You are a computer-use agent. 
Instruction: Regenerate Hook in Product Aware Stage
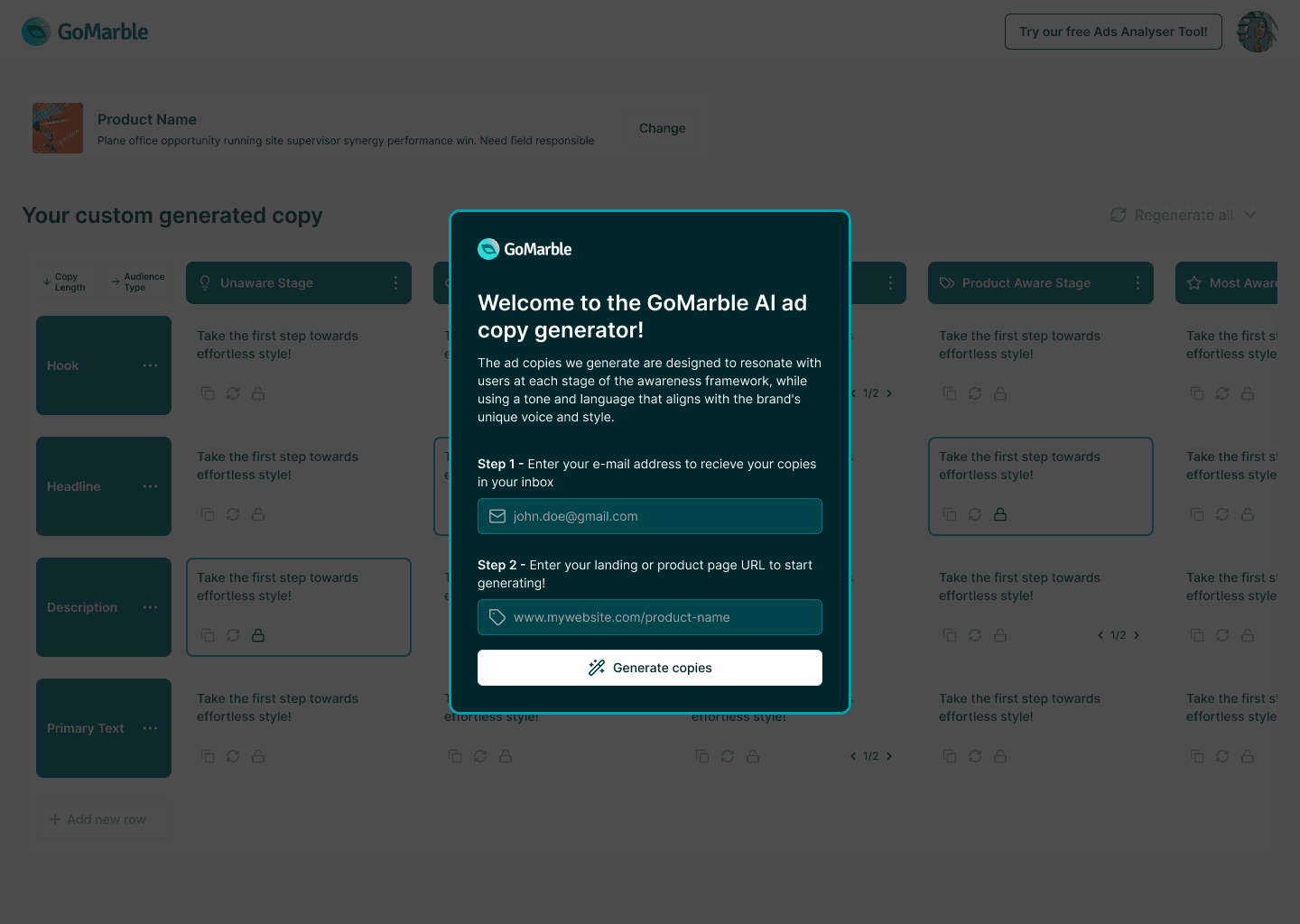coord(975,393)
